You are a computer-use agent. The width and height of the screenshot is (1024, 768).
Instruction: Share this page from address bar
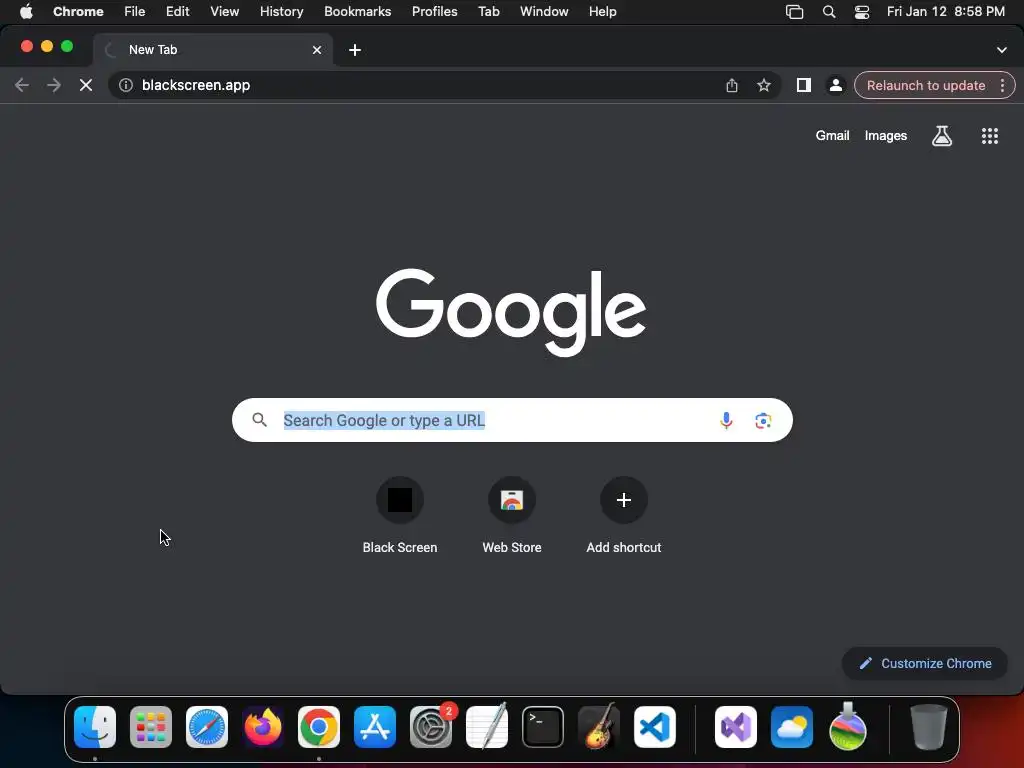pyautogui.click(x=732, y=85)
